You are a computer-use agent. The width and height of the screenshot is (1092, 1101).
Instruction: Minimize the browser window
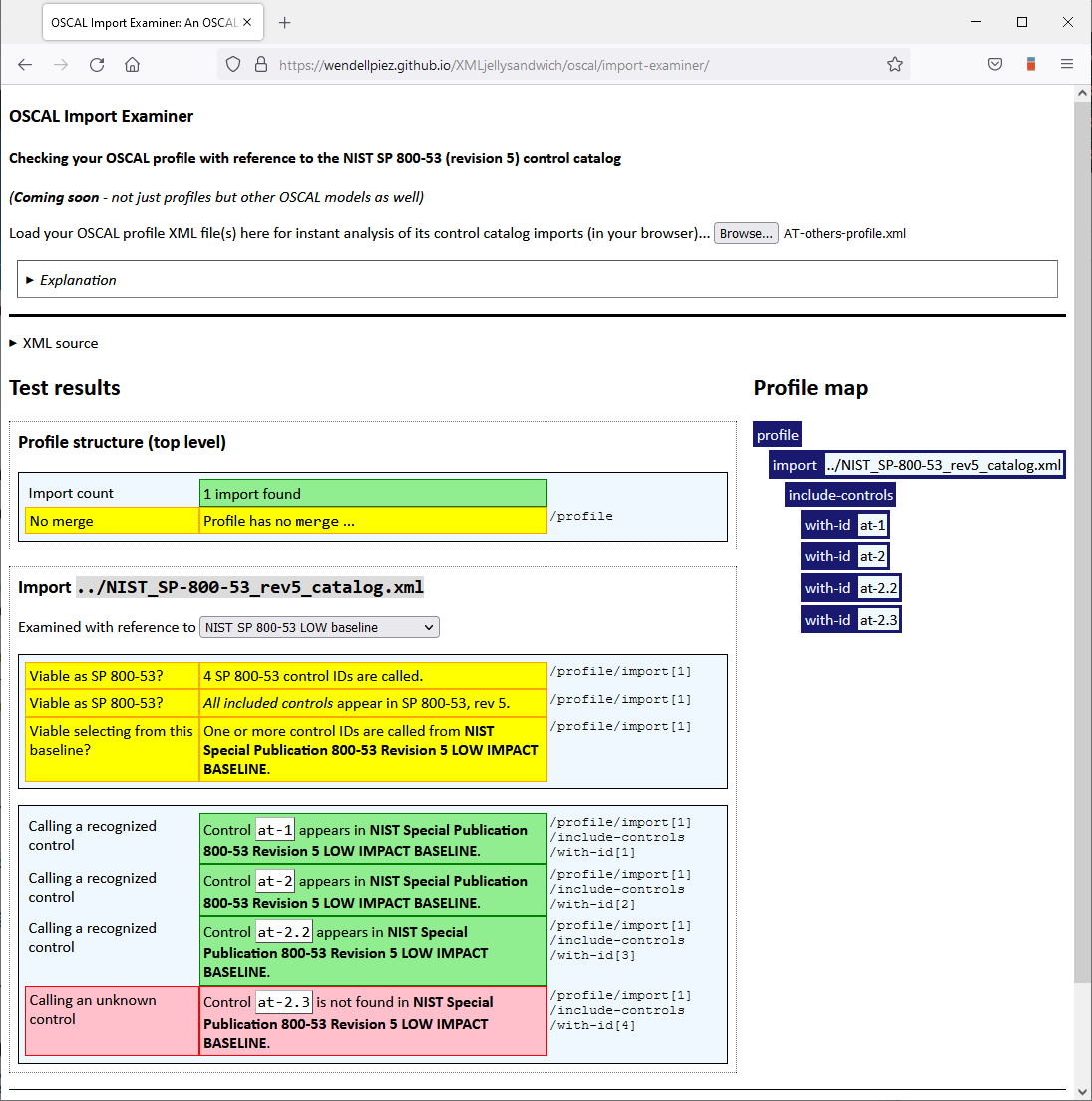(x=976, y=23)
